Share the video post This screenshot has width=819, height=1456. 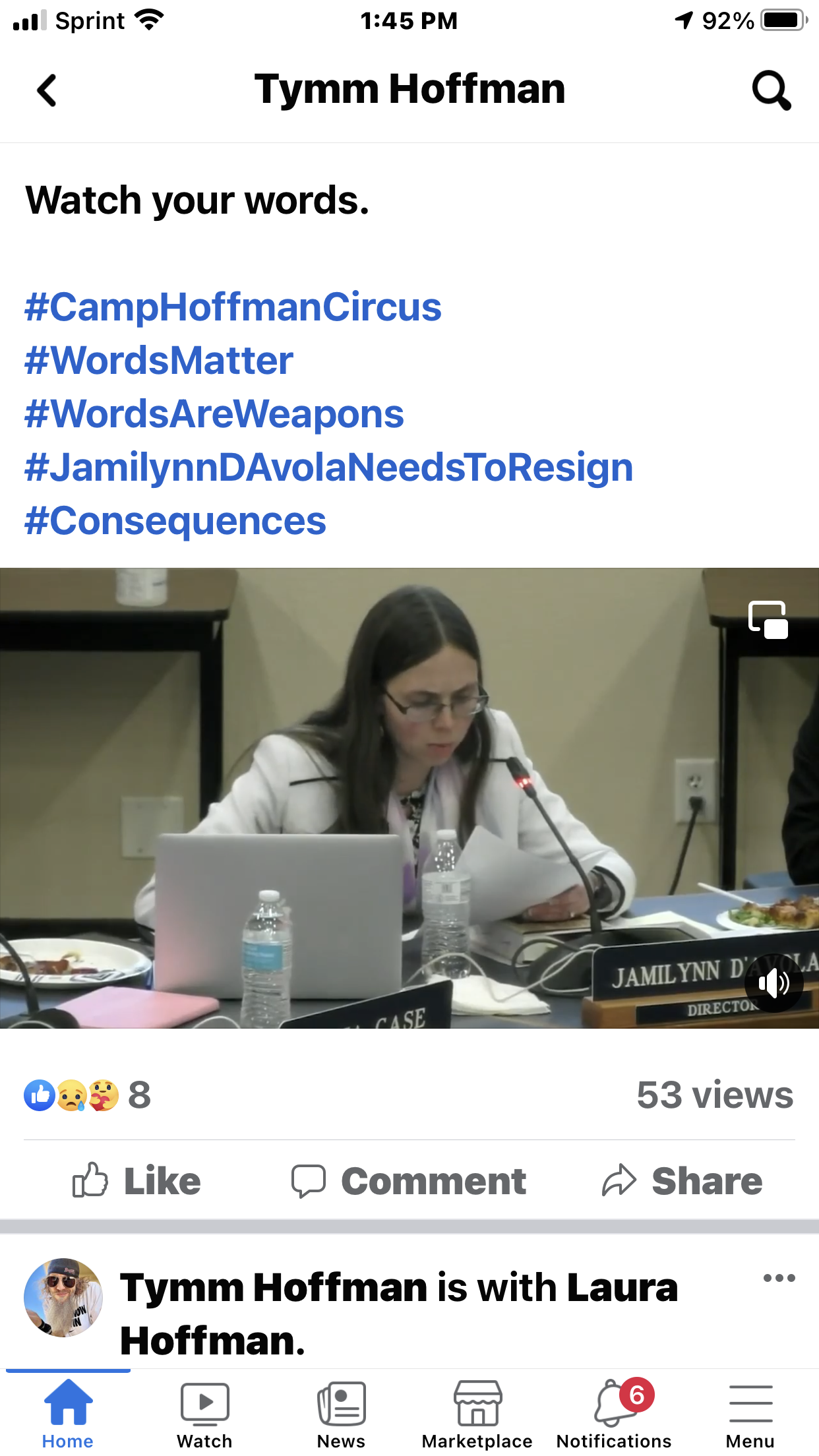point(682,1180)
